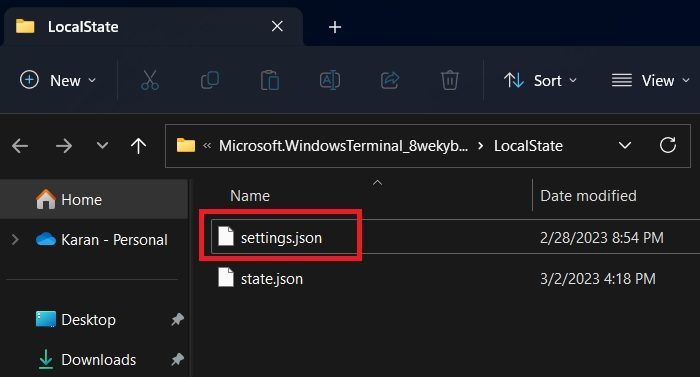Click the OneDrive cloud icon
This screenshot has height=377, width=700.
coord(46,239)
